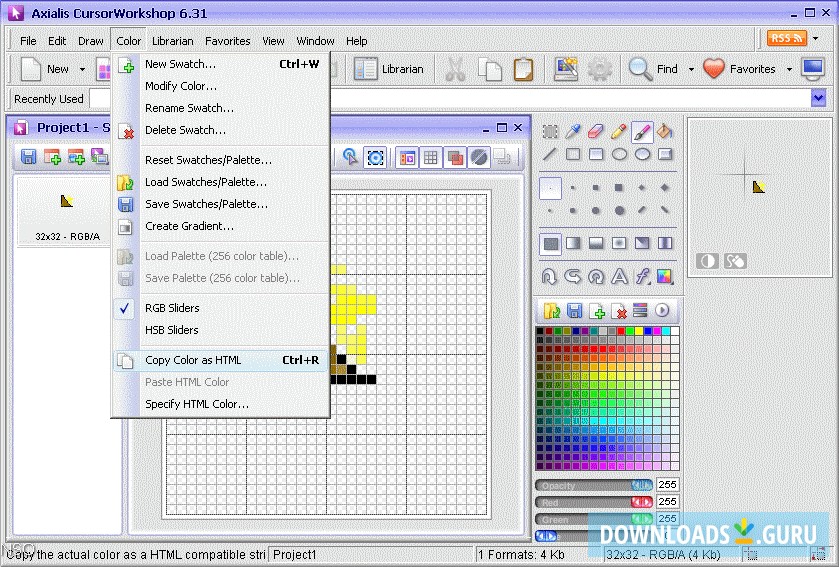Image resolution: width=839 pixels, height=567 pixels.
Task: Toggle the mouse preview test button
Action: [735, 262]
